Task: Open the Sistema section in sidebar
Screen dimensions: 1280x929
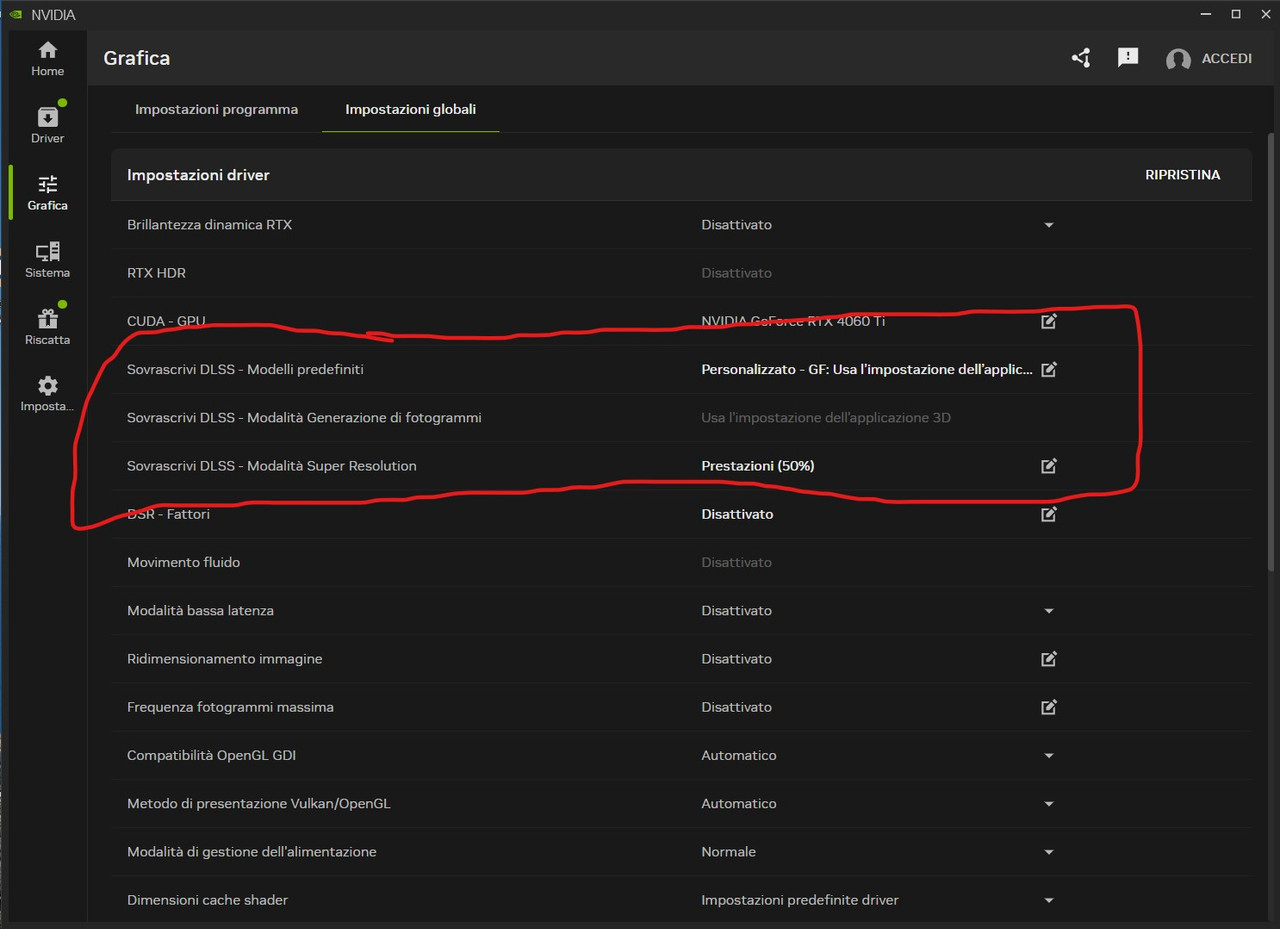Action: tap(47, 260)
